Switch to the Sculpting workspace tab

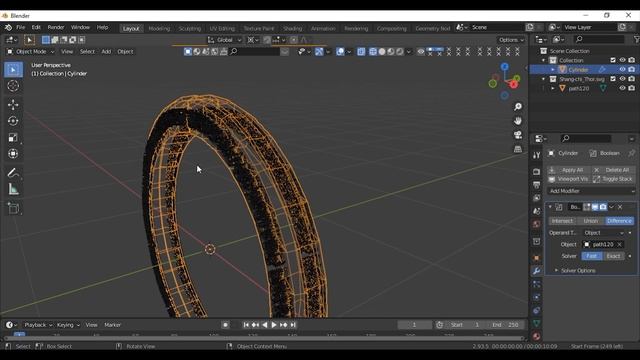coord(190,29)
